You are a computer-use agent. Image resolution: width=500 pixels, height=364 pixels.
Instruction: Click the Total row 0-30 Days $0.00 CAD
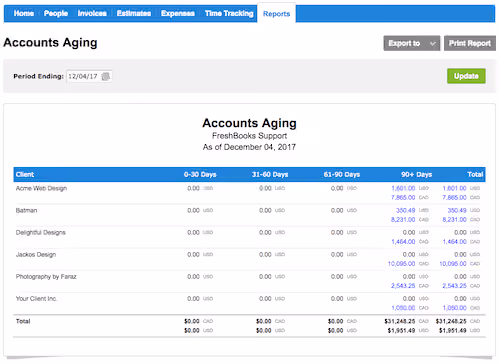click(x=192, y=321)
